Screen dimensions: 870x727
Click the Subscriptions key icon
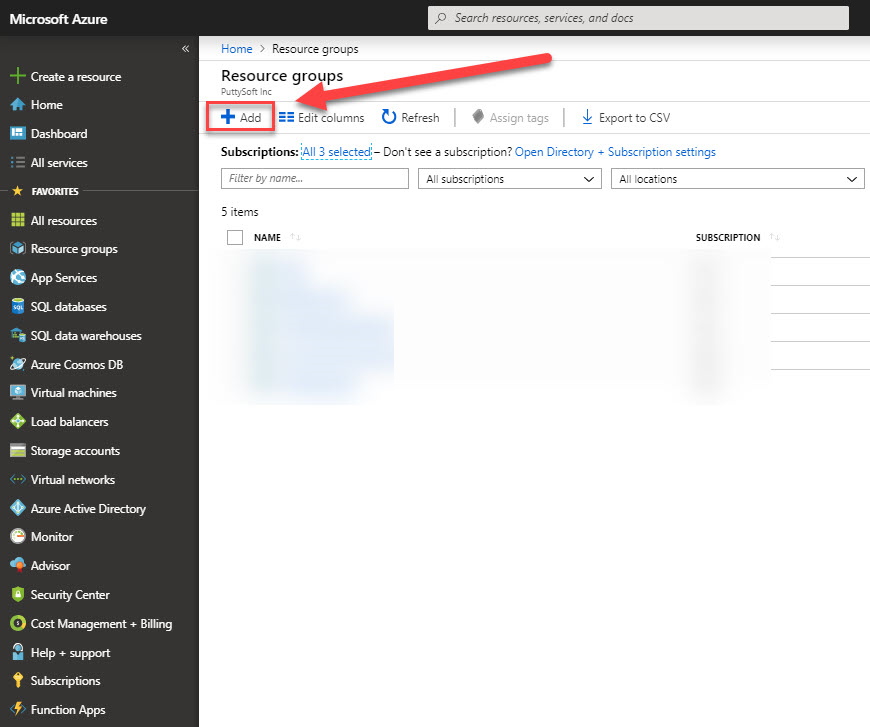coord(18,680)
